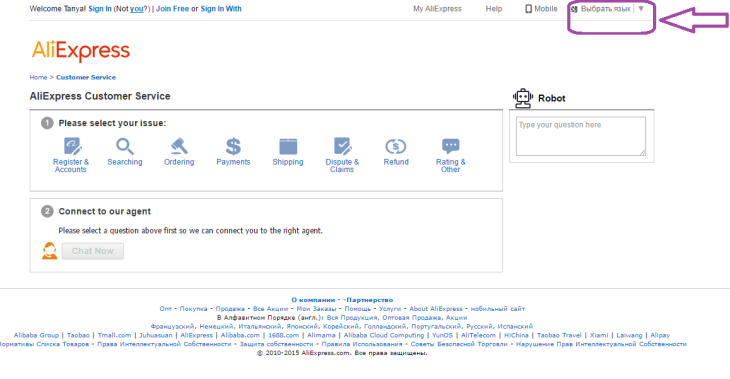Open Правила Использования footer link
Image resolution: width=730 pixels, height=379 pixels.
point(362,344)
